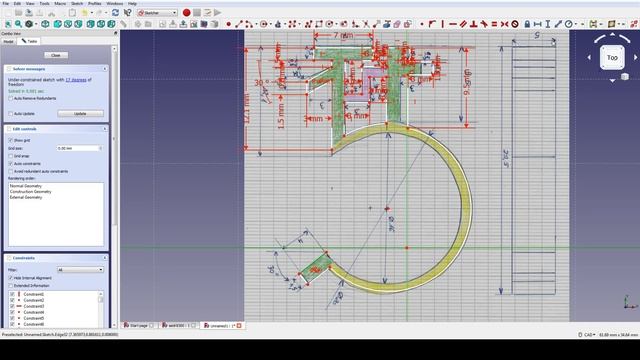
Task: Expand the arc tool dropdown arrow
Action: [x=255, y=24]
